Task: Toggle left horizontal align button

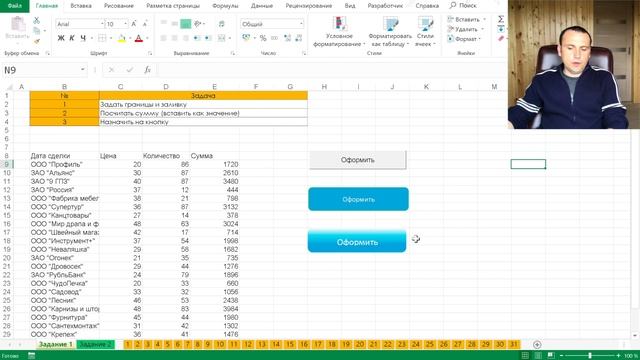Action: (164, 38)
